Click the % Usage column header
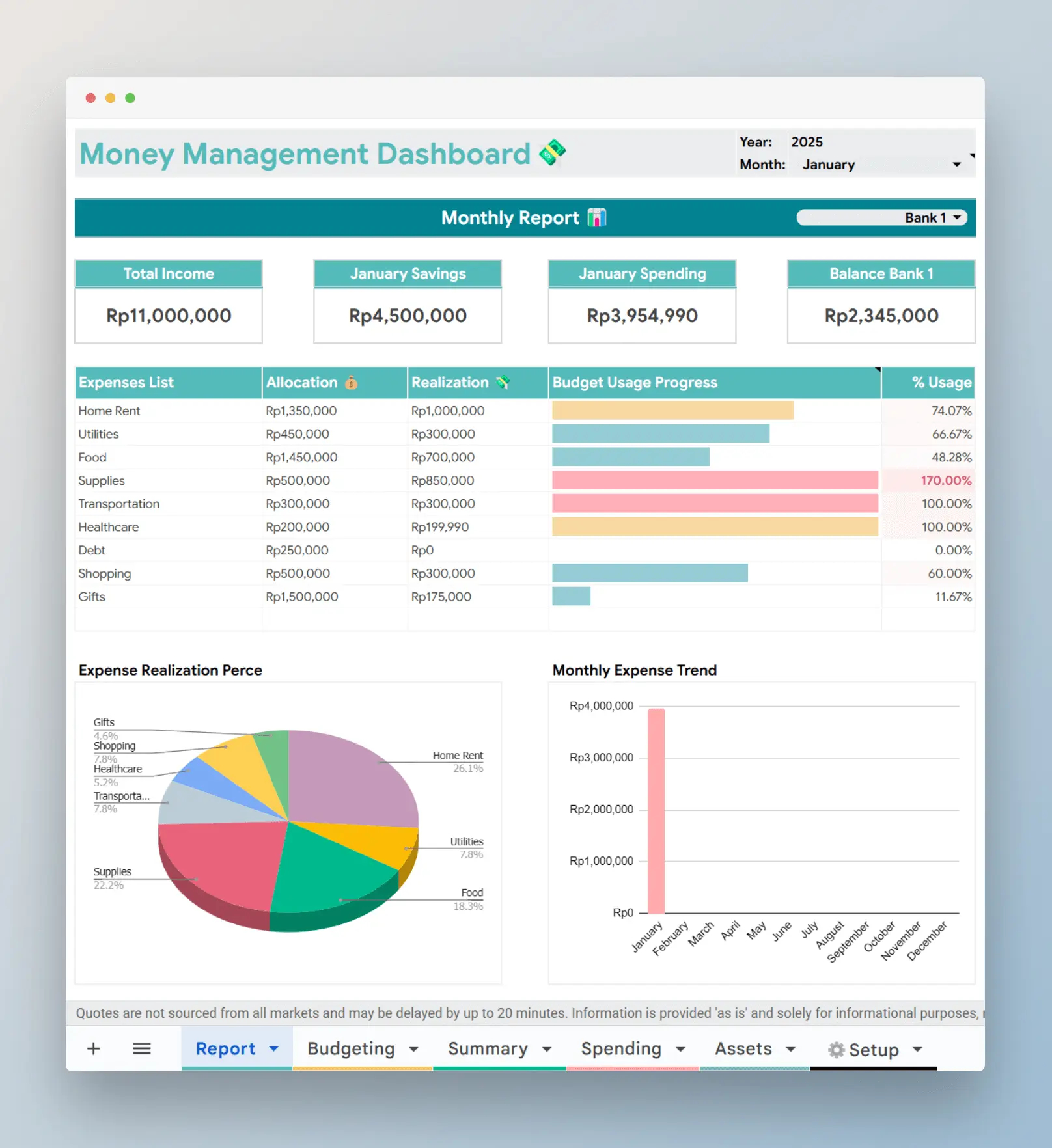 (x=928, y=382)
